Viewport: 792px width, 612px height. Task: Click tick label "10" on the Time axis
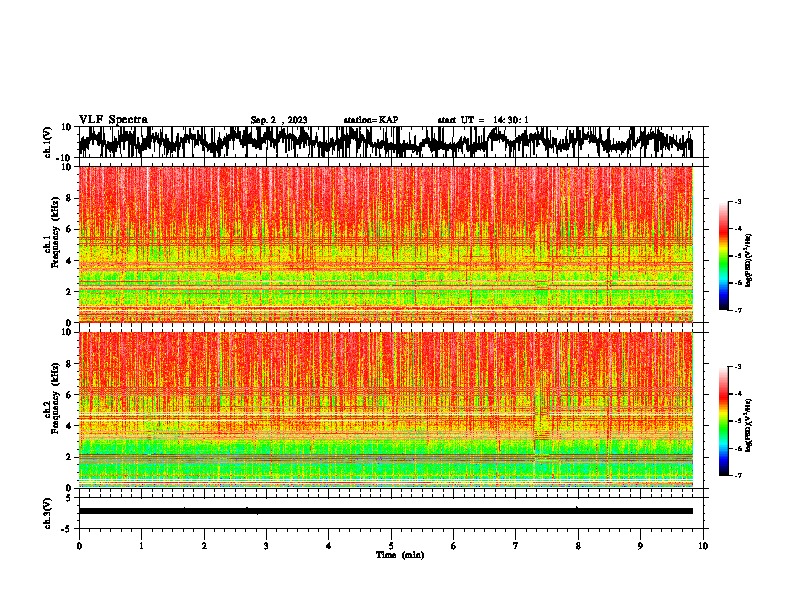[x=703, y=546]
